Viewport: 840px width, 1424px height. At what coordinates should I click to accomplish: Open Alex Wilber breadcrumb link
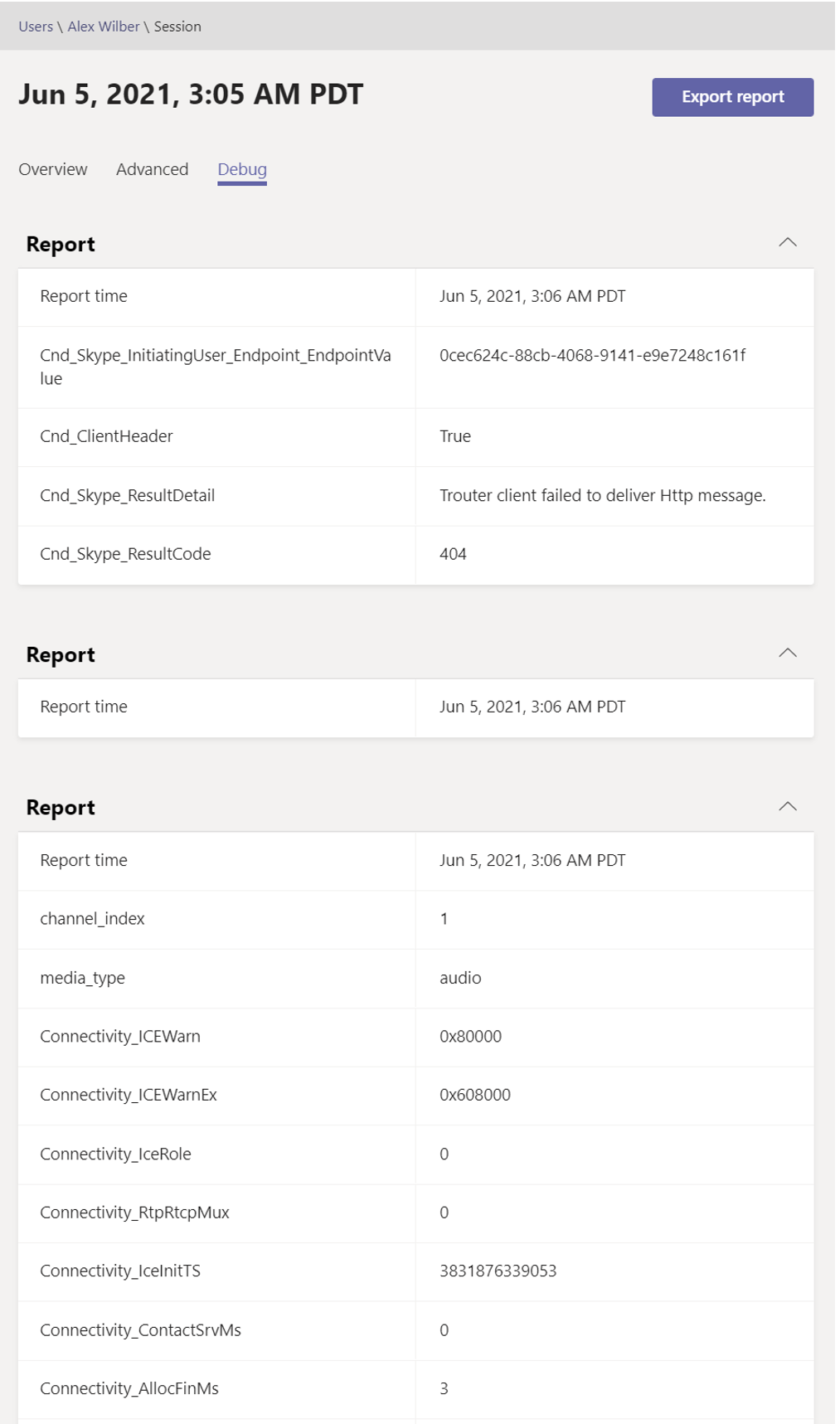coord(104,27)
